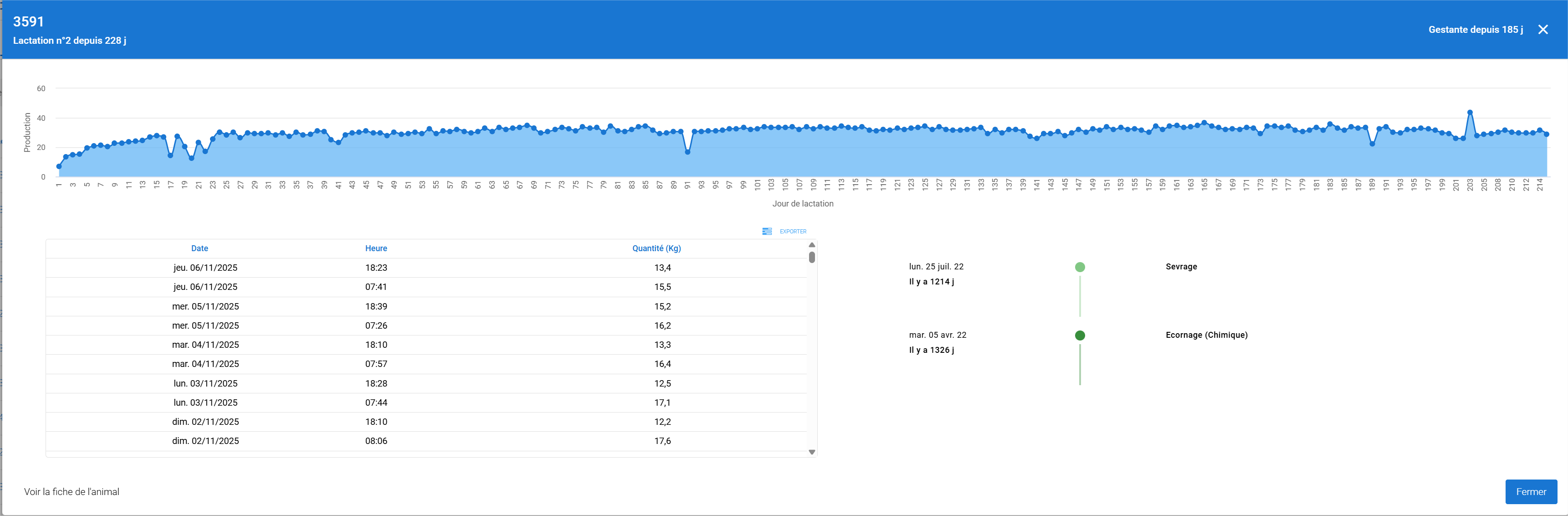Sort by the Heure column header
The width and height of the screenshot is (1568, 516).
[376, 248]
